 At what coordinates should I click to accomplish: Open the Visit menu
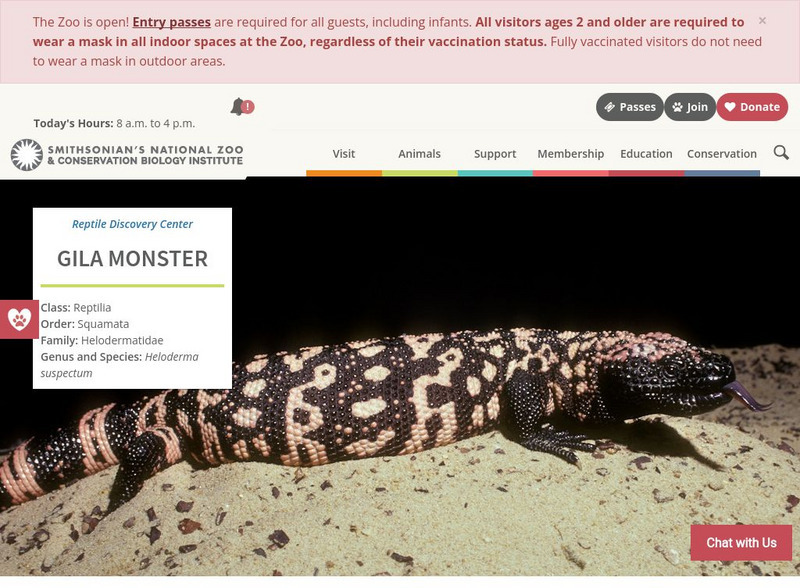point(344,154)
